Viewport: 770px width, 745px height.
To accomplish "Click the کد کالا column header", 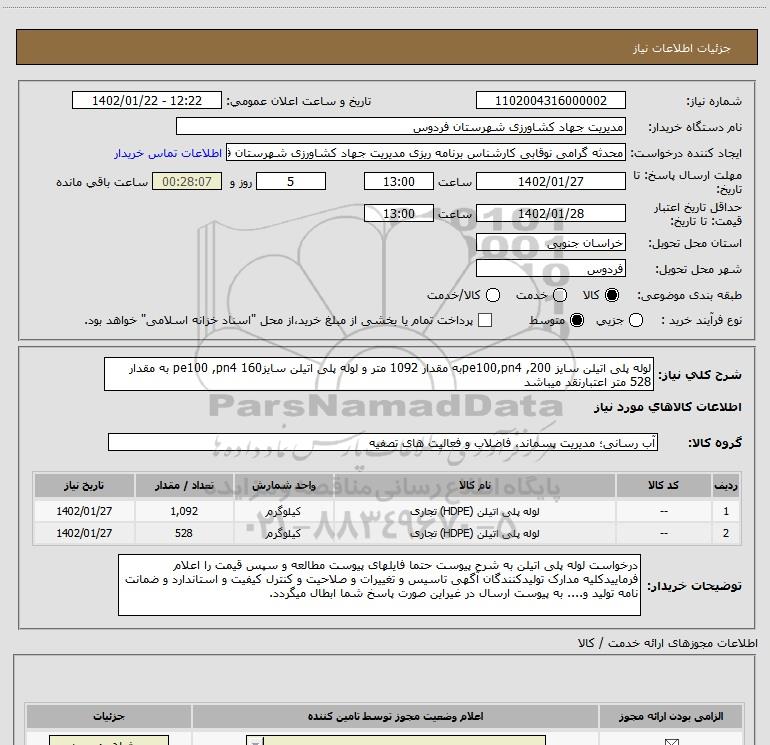I will (x=663, y=485).
